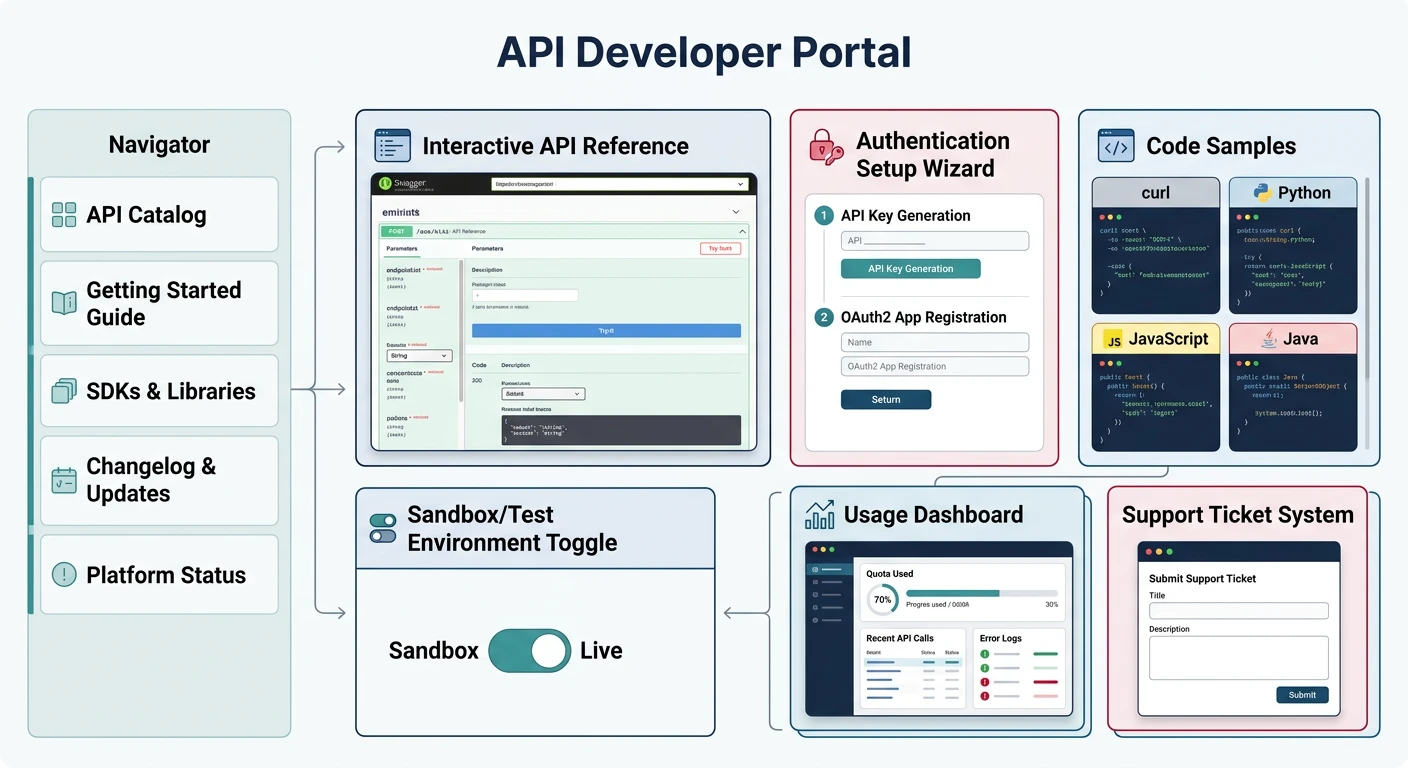Viewport: 1408px width, 768px height.
Task: Switch the environment toggle from Sandbox to Live
Action: coord(530,650)
